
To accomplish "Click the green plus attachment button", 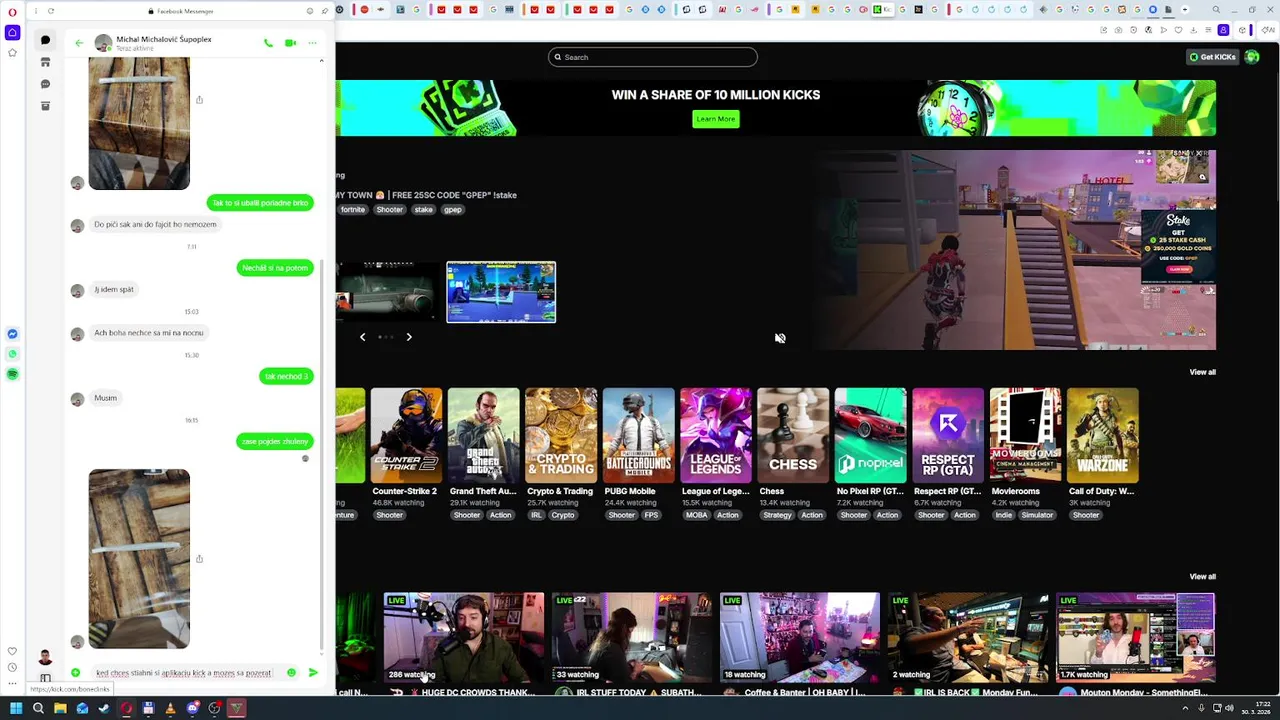I will pyautogui.click(x=75, y=673).
